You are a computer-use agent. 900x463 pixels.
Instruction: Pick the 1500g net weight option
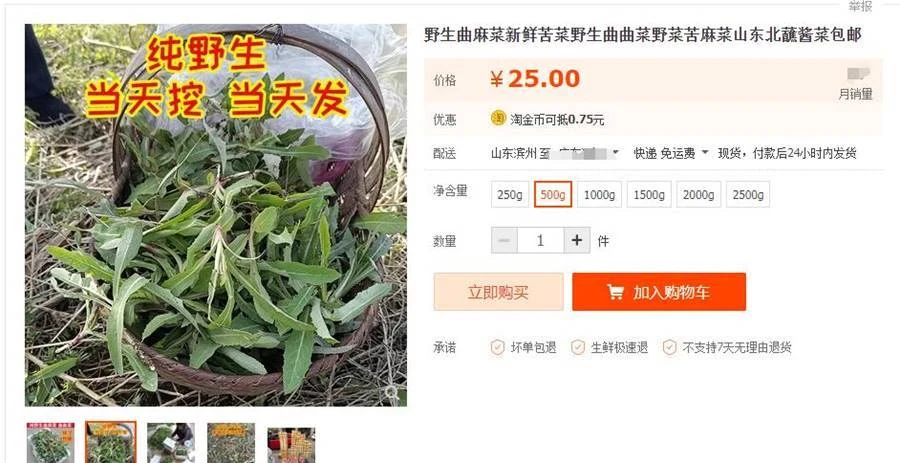coord(649,194)
